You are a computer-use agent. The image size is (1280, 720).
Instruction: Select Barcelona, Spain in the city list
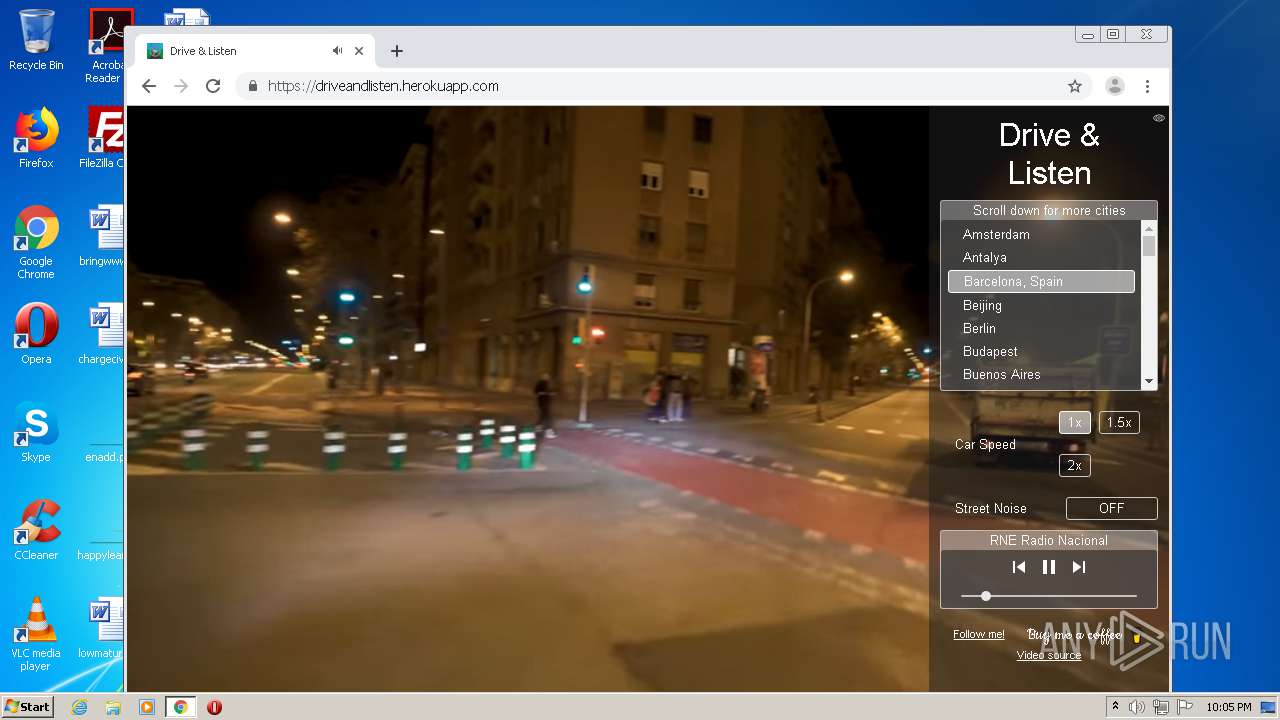pyautogui.click(x=1041, y=281)
